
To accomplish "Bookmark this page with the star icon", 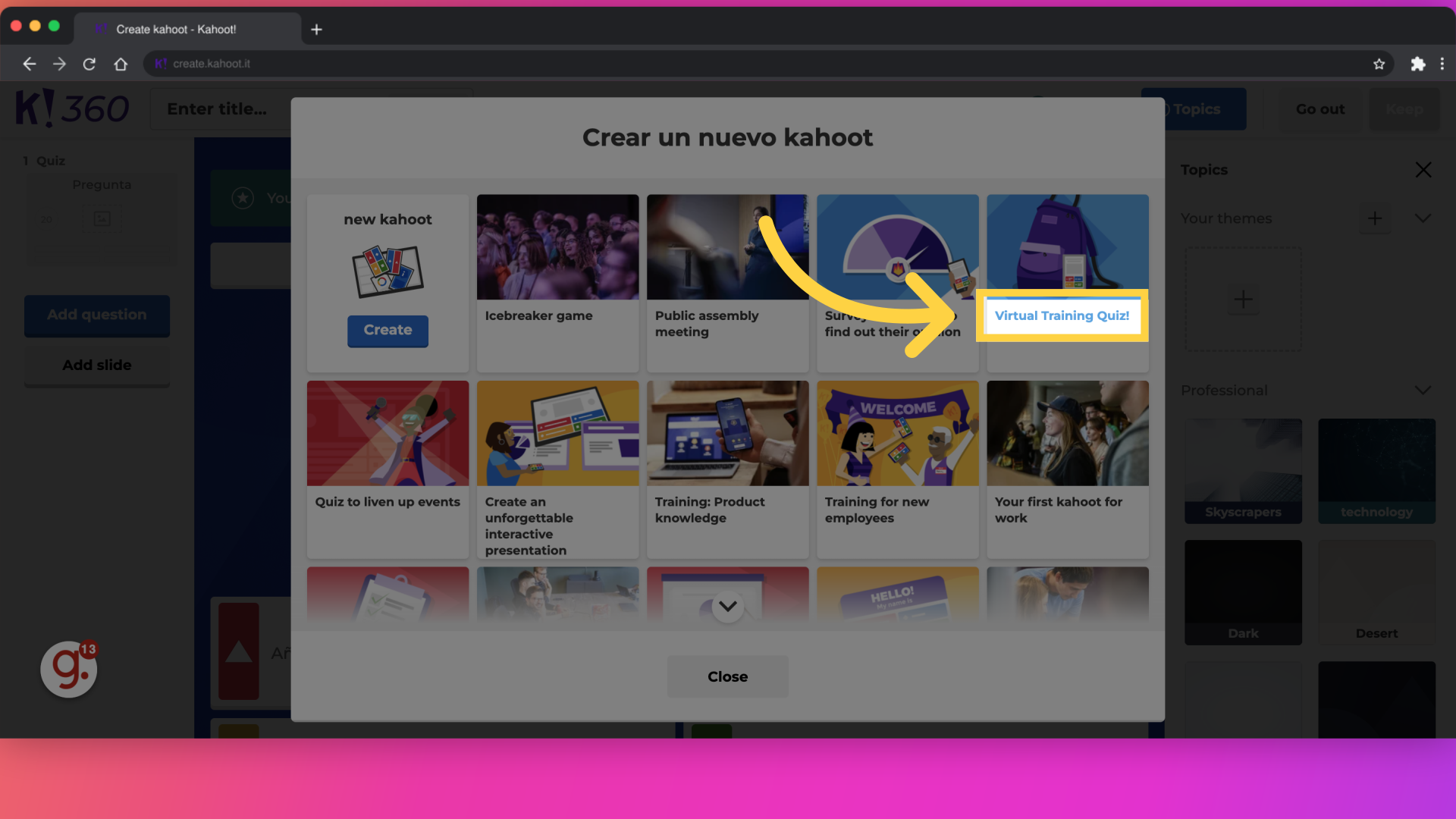I will click(x=1379, y=64).
